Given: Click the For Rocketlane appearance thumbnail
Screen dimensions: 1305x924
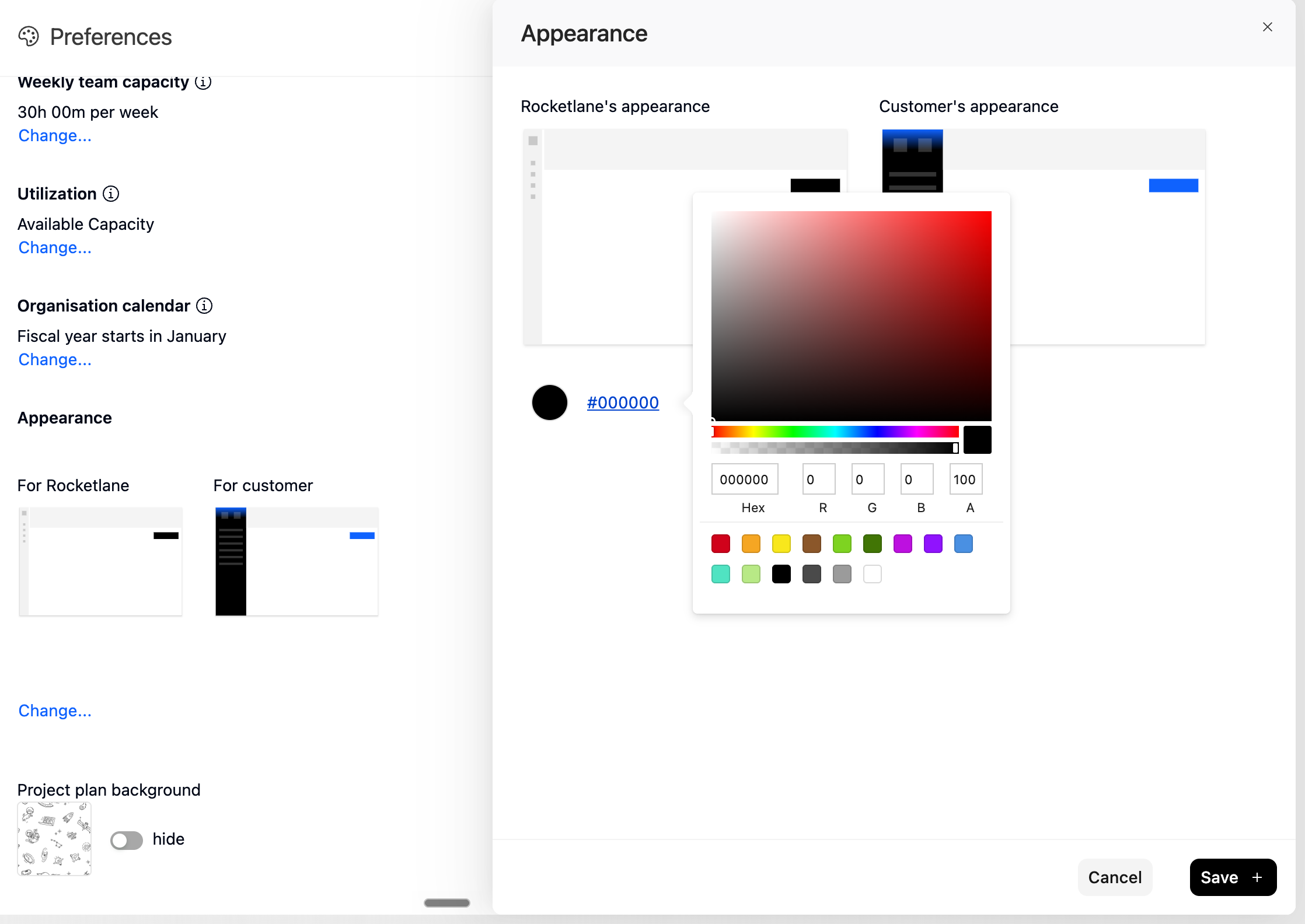Looking at the screenshot, I should (x=101, y=562).
